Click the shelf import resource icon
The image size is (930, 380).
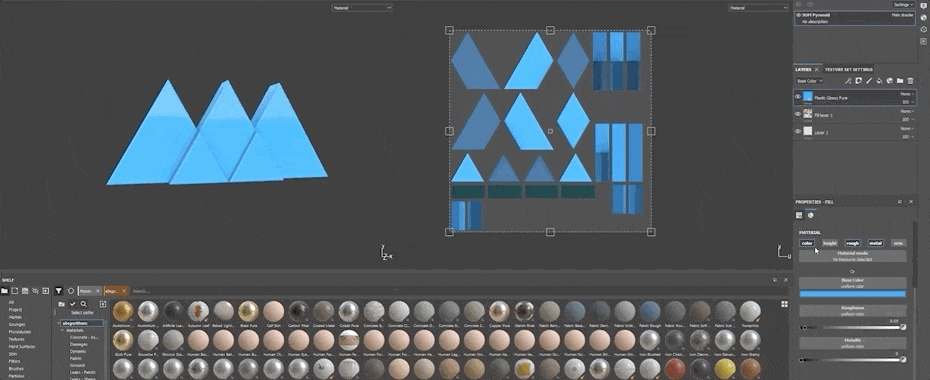tap(15, 290)
